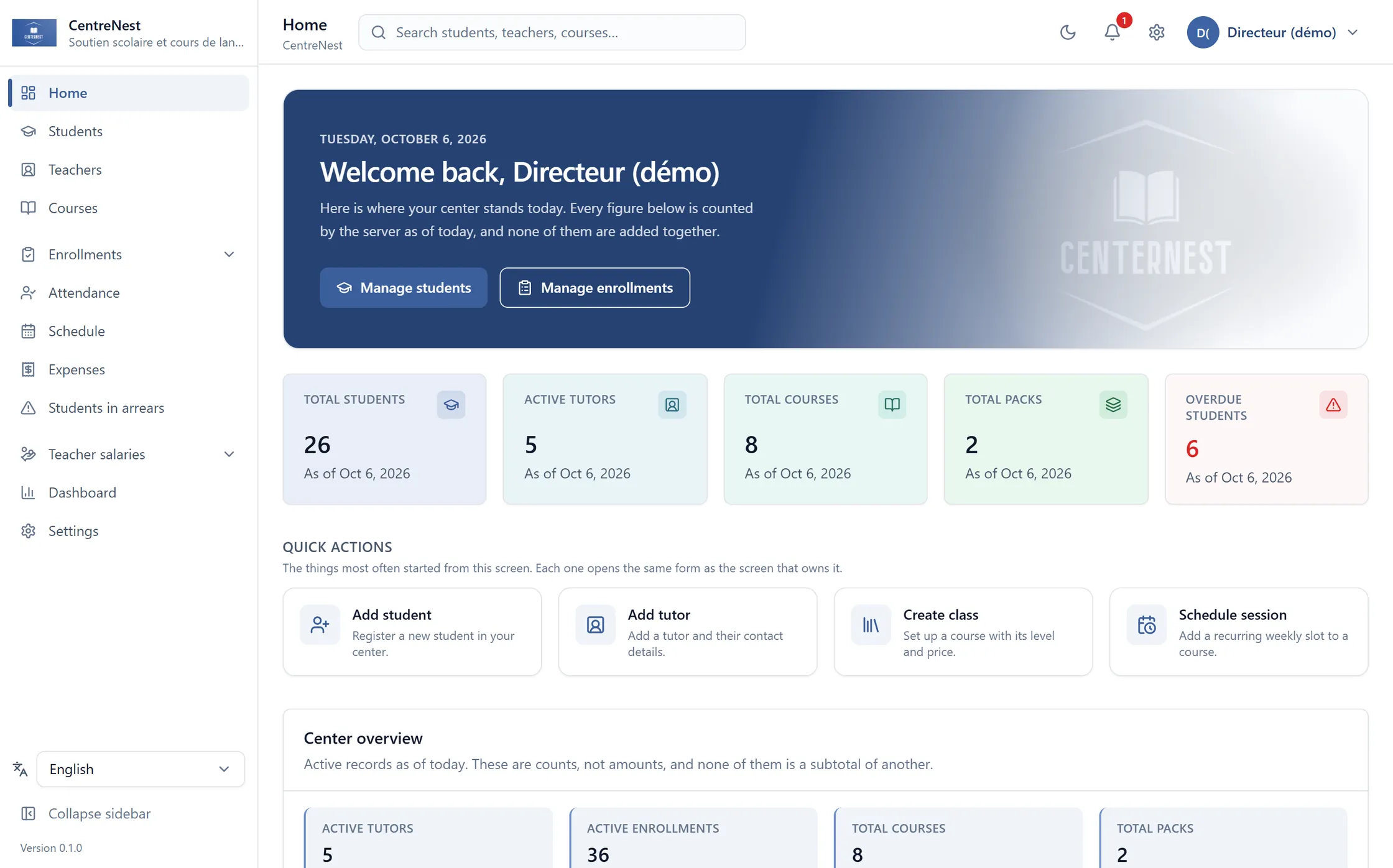Navigate to Courses in sidebar
Viewport: 1393px width, 868px height.
(129, 208)
